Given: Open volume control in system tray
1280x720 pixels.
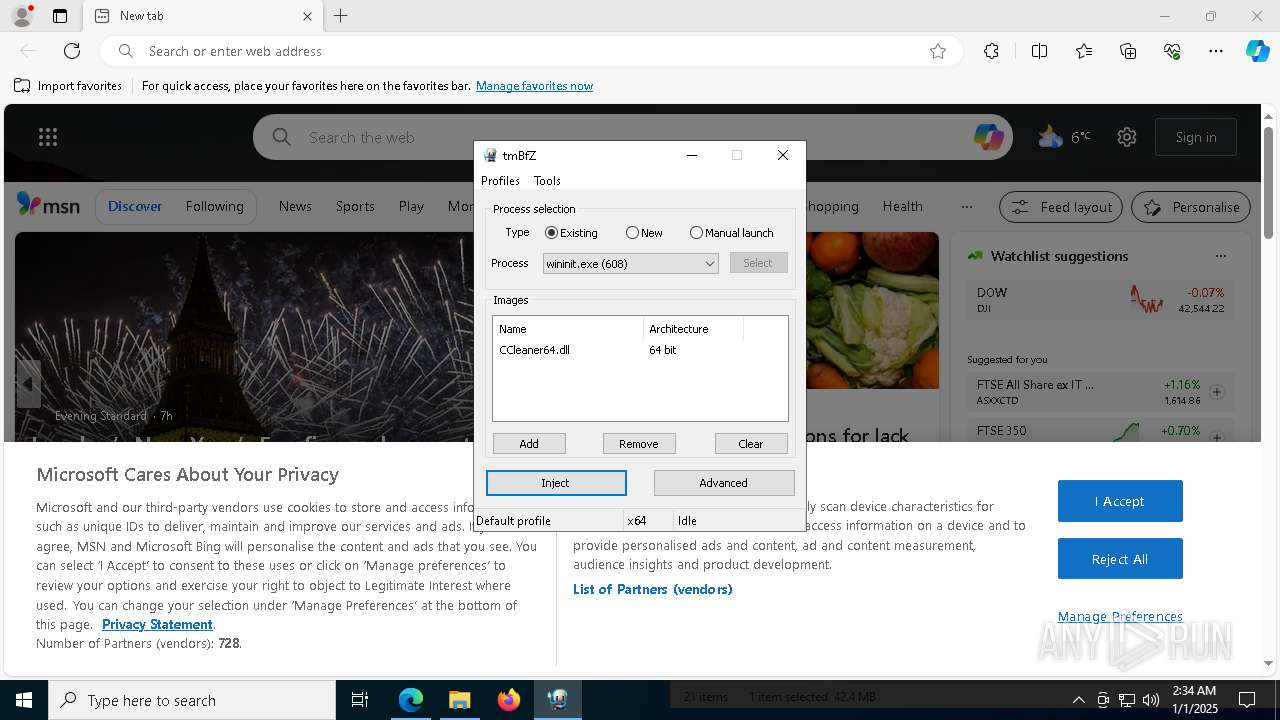Looking at the screenshot, I should [1151, 700].
